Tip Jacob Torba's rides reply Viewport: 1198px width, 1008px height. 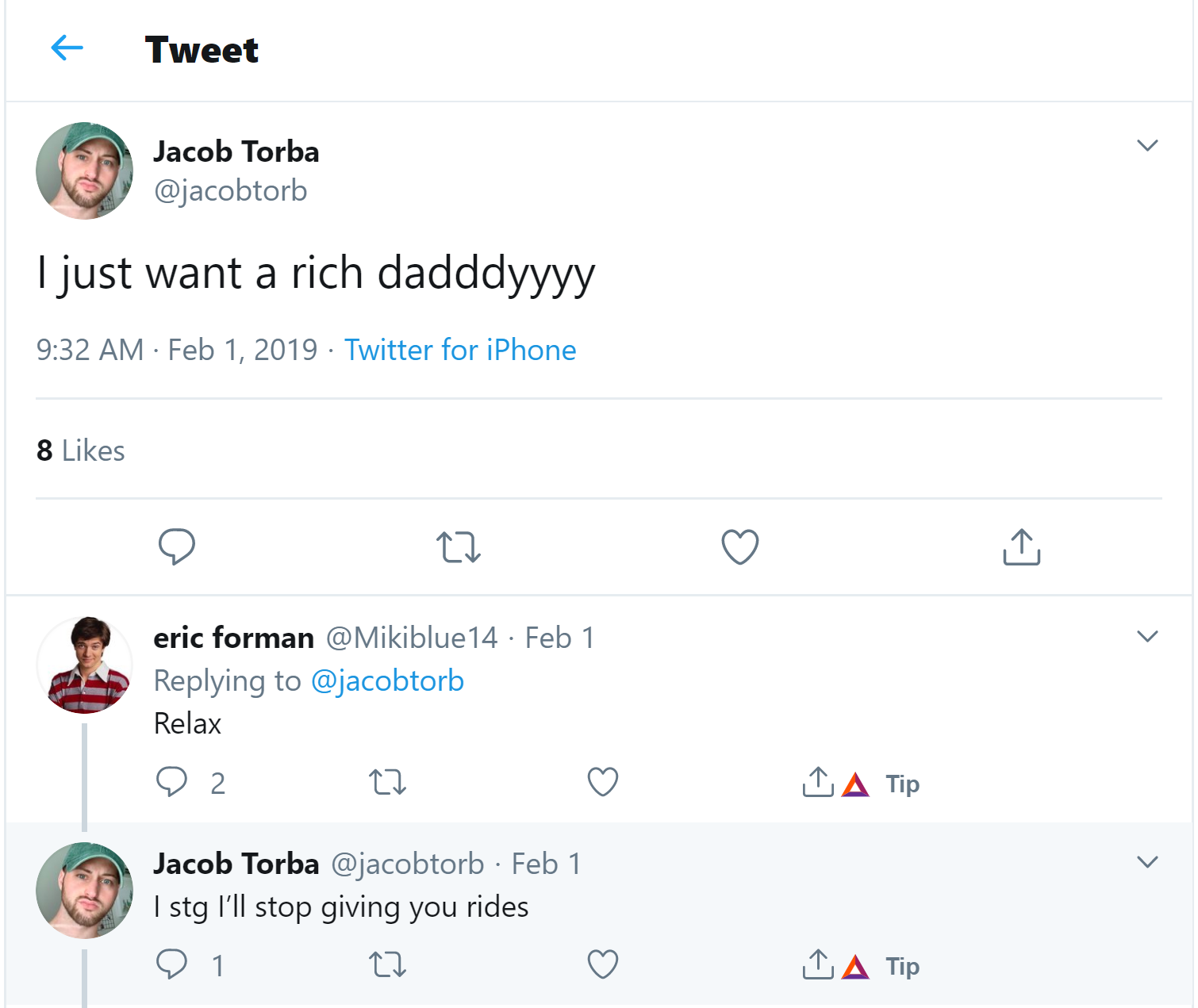[x=881, y=967]
